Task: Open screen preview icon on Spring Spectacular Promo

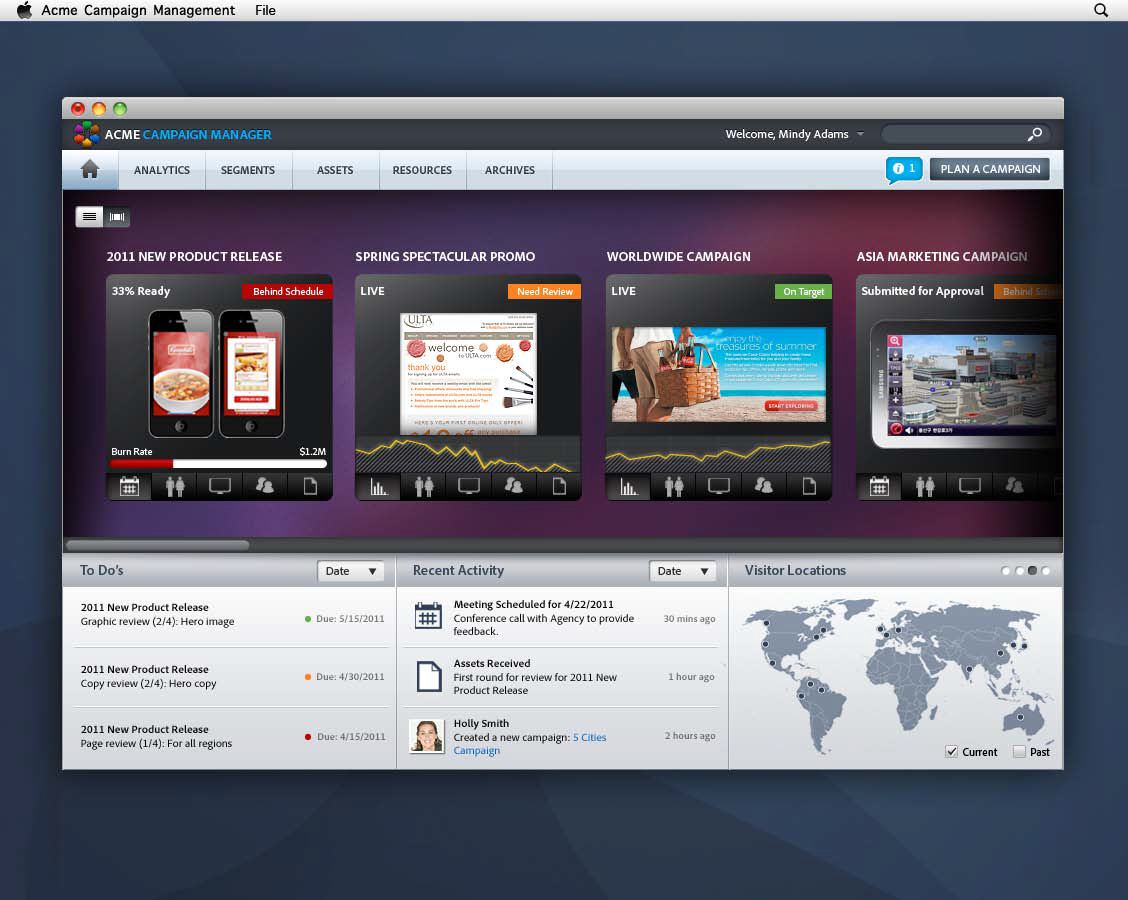Action: 469,487
